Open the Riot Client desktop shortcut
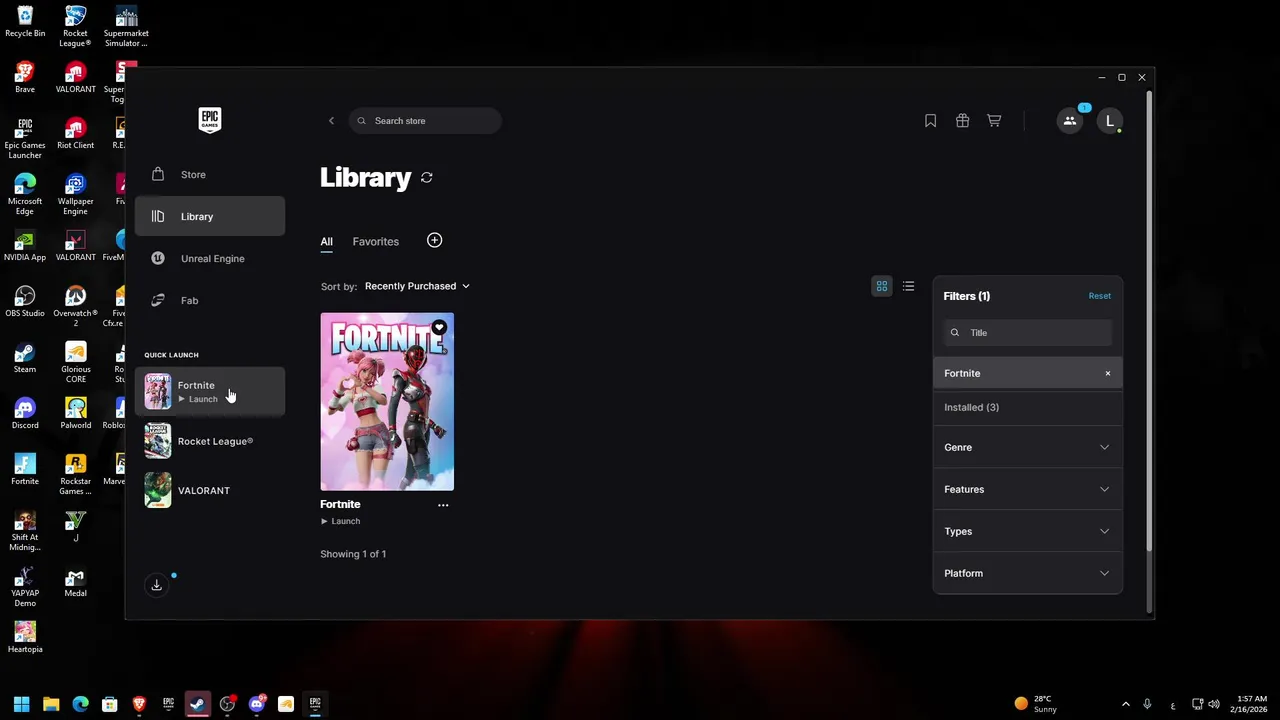 75,134
